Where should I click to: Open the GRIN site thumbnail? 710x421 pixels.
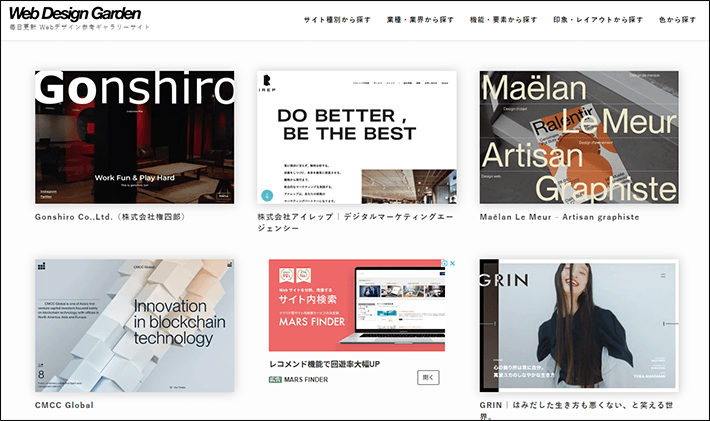tap(579, 325)
